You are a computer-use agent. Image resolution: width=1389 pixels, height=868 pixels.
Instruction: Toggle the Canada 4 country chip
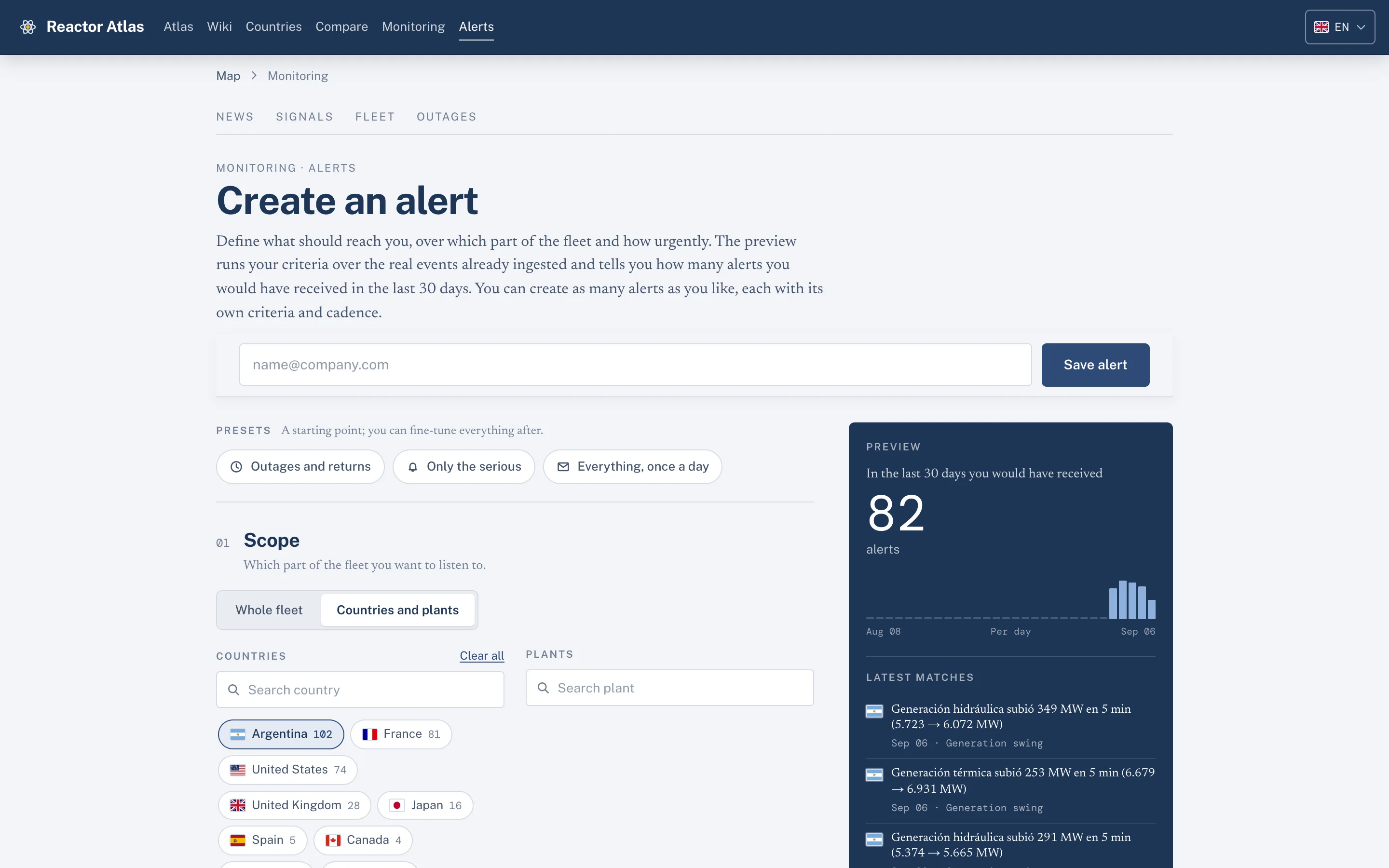point(363,841)
